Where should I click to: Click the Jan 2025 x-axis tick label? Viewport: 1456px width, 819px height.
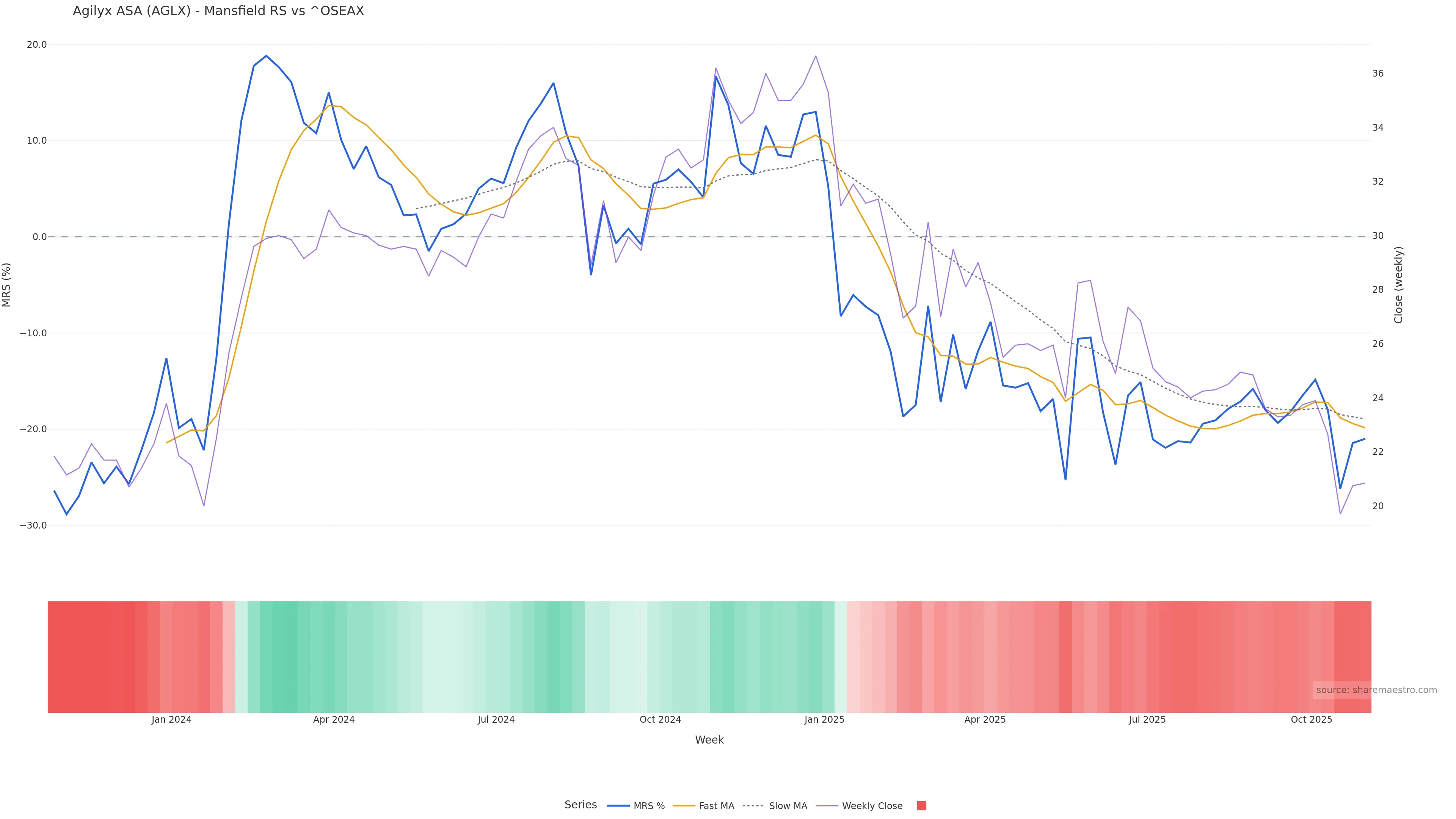[824, 720]
